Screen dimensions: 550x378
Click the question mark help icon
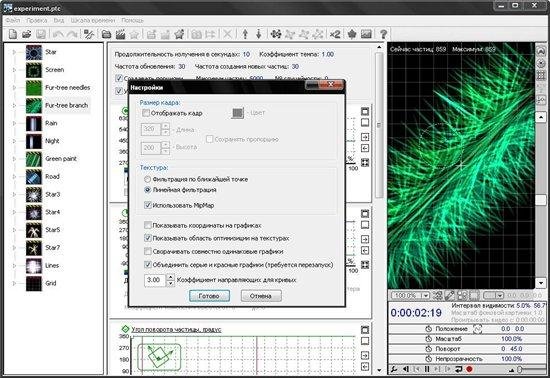tap(383, 34)
